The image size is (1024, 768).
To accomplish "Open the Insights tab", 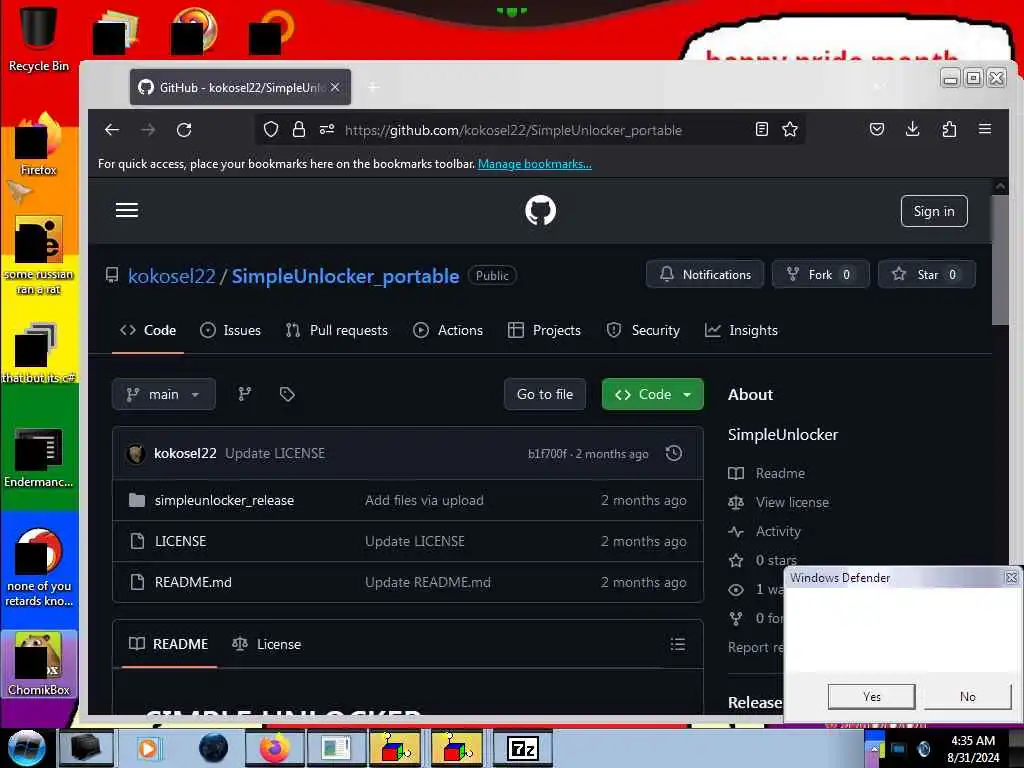I will point(741,330).
